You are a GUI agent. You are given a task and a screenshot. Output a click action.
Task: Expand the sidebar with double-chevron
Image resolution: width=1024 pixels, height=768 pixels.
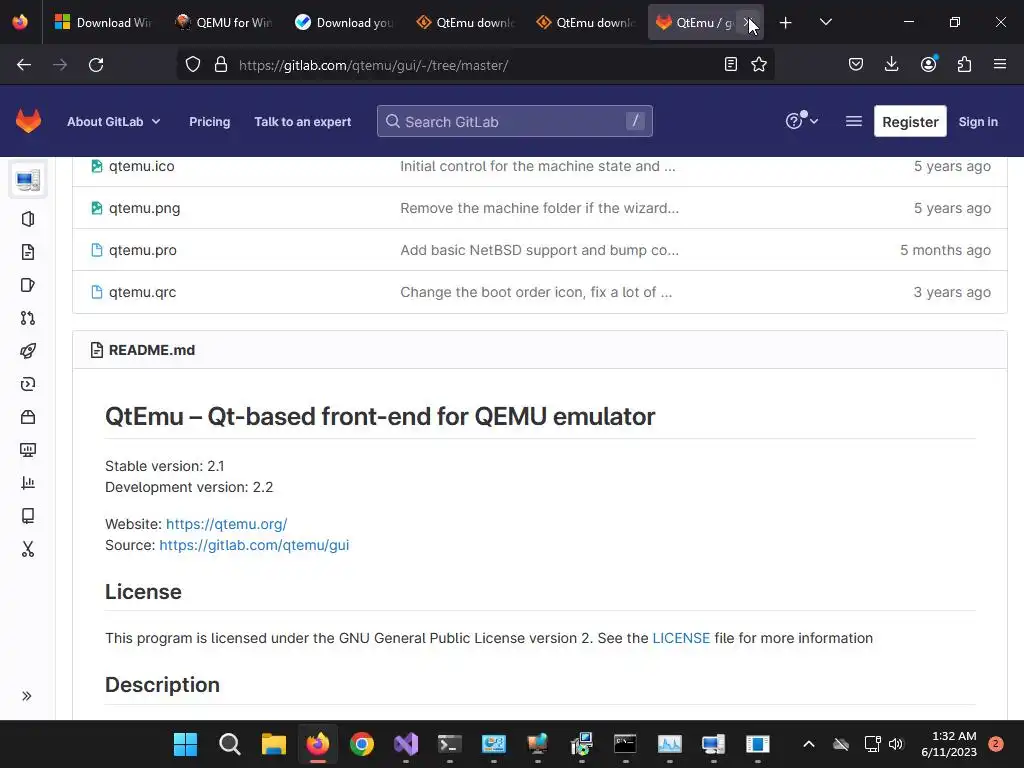[27, 696]
